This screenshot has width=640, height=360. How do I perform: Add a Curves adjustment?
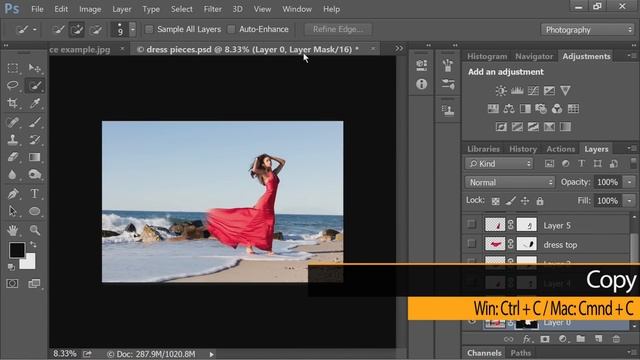click(533, 91)
